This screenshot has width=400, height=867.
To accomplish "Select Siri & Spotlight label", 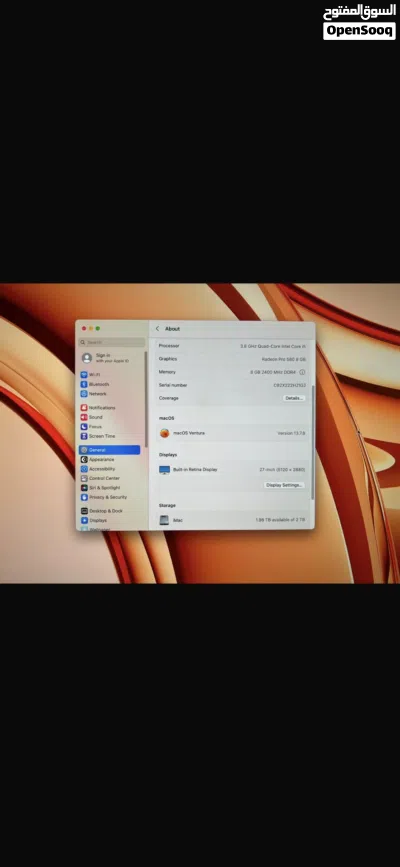I will (105, 488).
